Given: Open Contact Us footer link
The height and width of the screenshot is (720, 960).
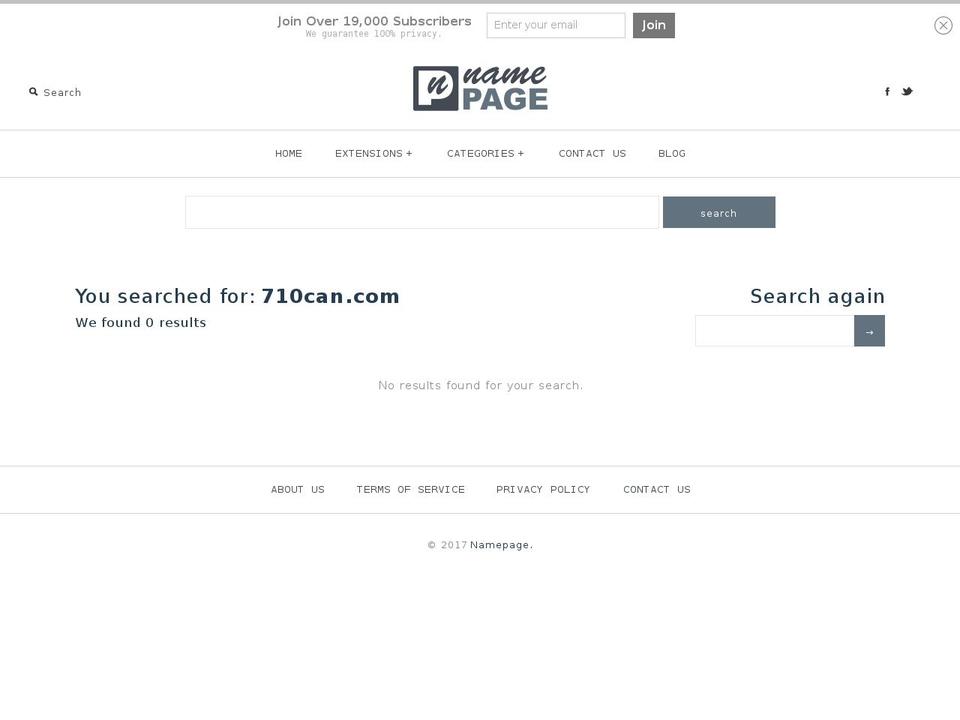Looking at the screenshot, I should tap(657, 490).
